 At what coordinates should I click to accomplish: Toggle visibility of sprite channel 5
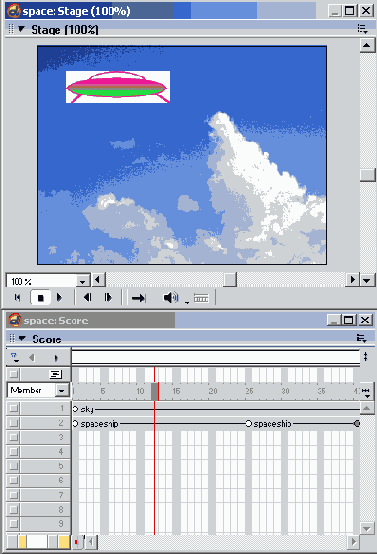coord(13,466)
